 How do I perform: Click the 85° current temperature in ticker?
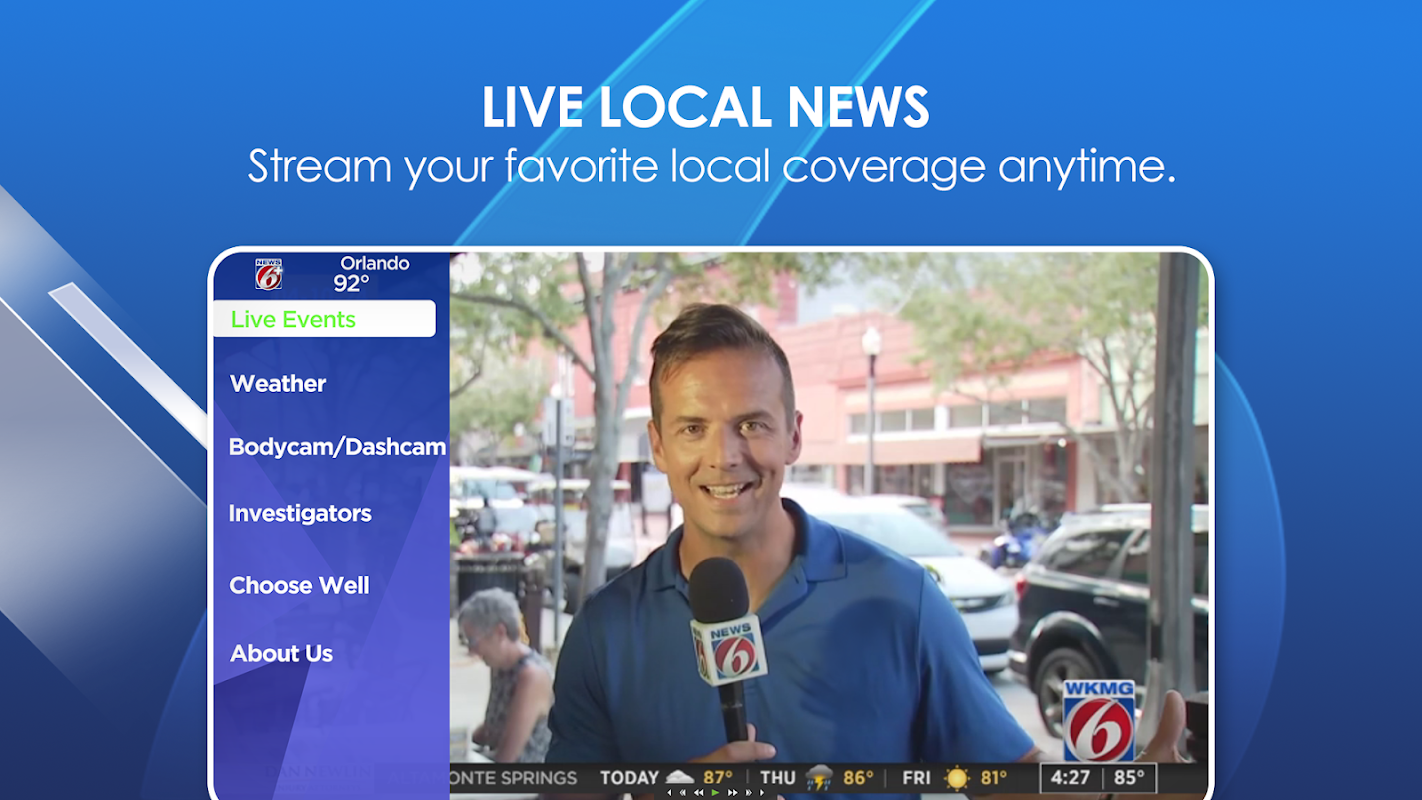(x=1130, y=777)
